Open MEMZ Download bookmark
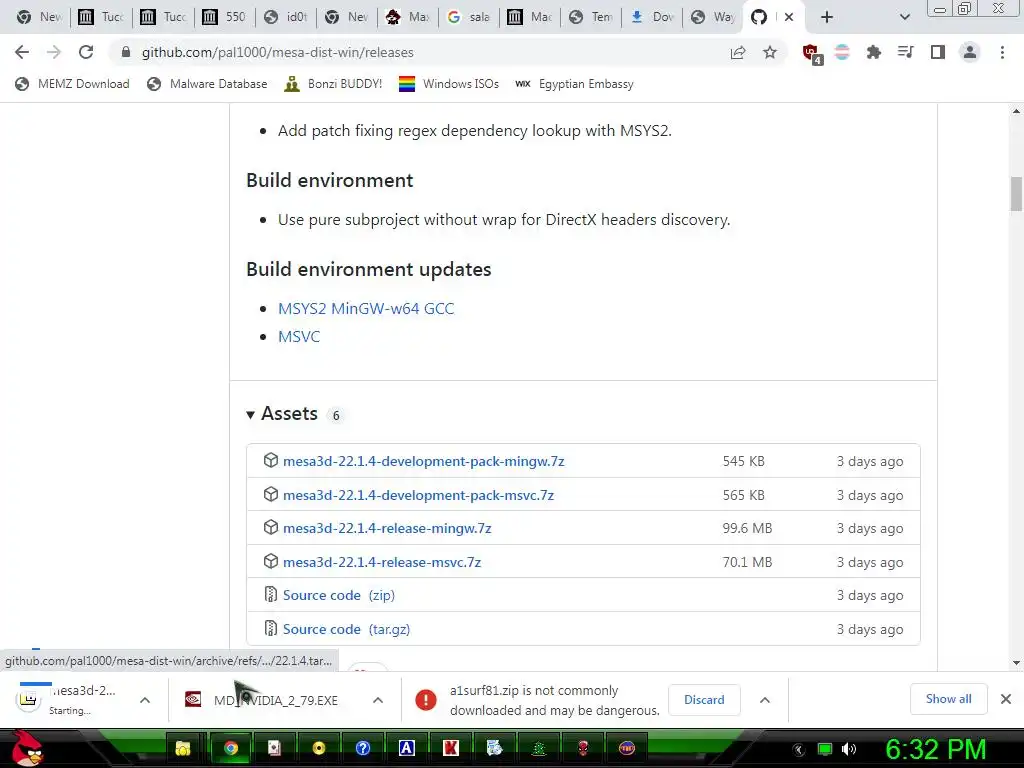 point(72,84)
